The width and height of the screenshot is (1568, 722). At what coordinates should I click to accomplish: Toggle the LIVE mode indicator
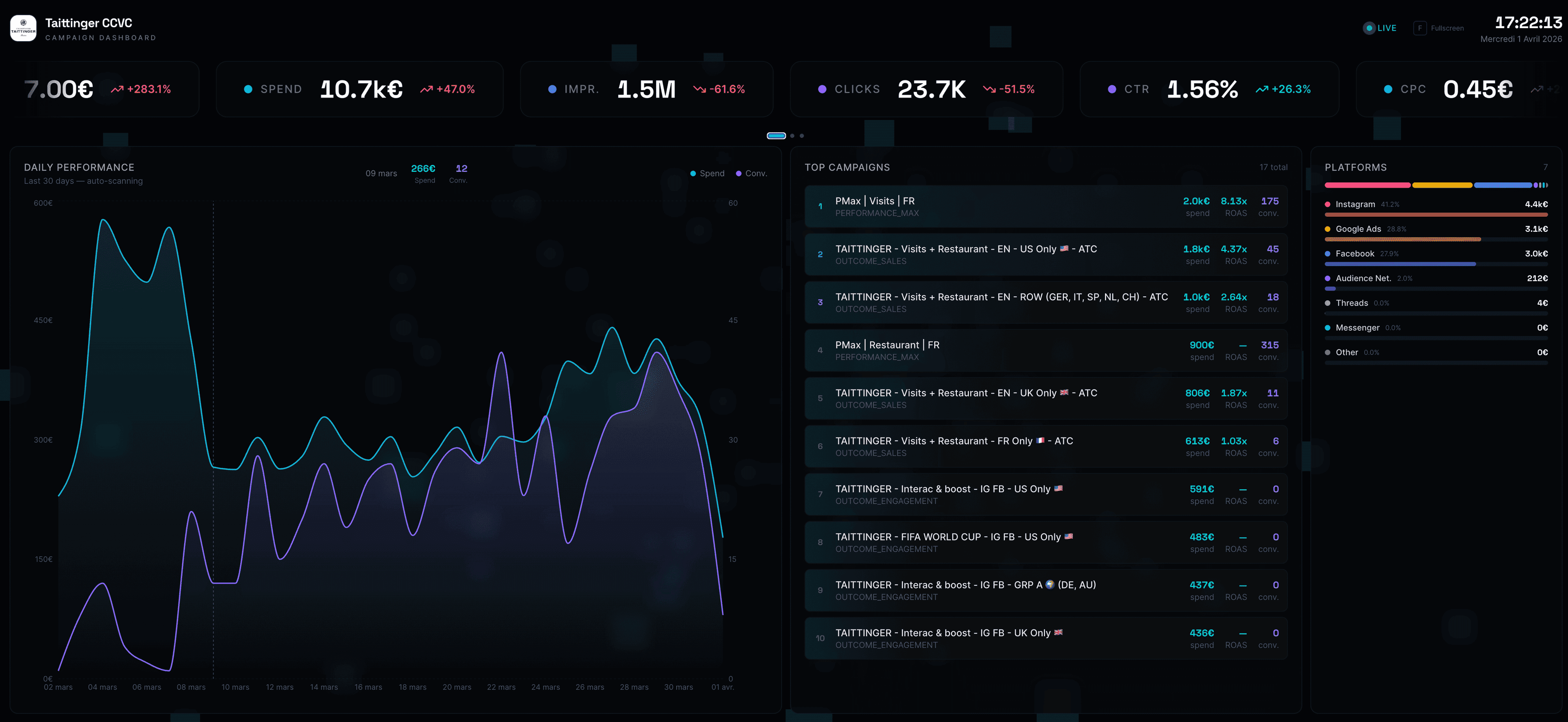[1379, 28]
